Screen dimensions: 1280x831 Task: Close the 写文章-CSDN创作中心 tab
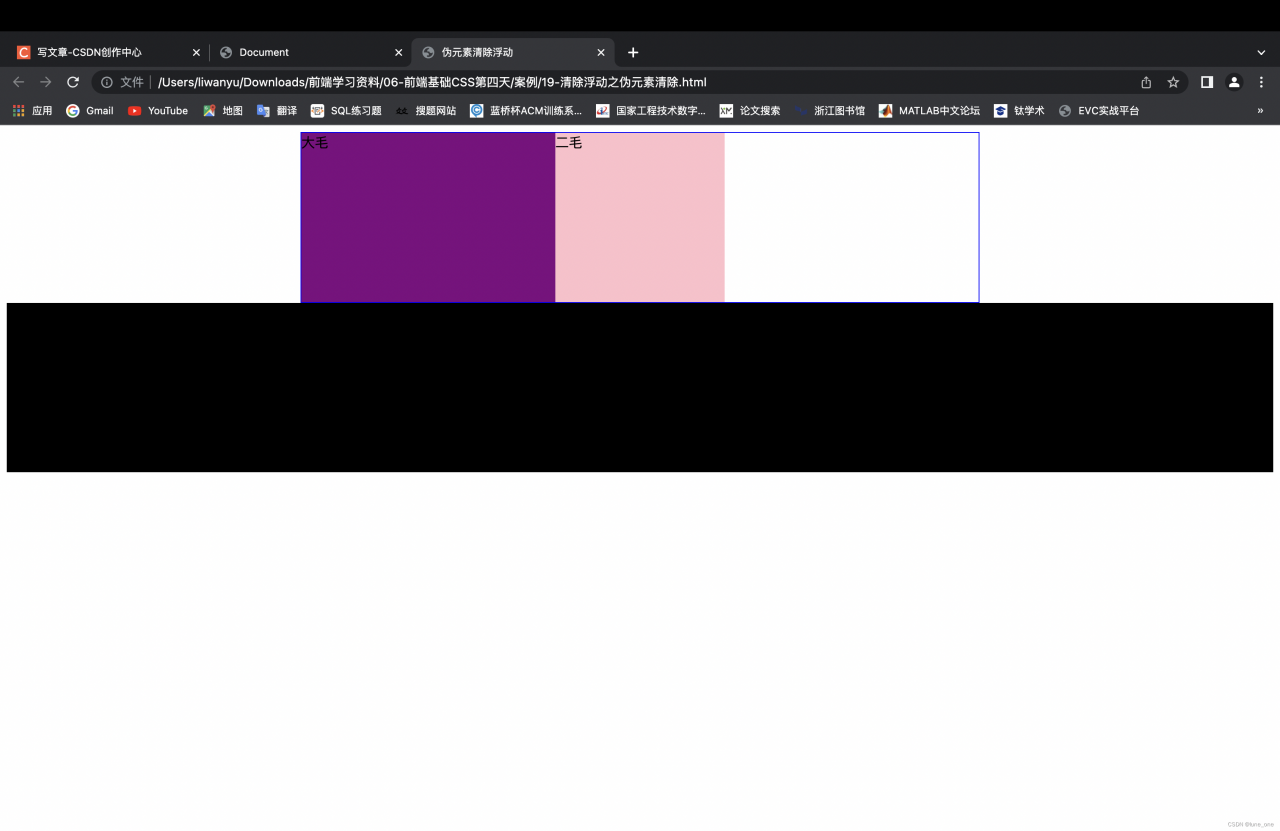196,52
